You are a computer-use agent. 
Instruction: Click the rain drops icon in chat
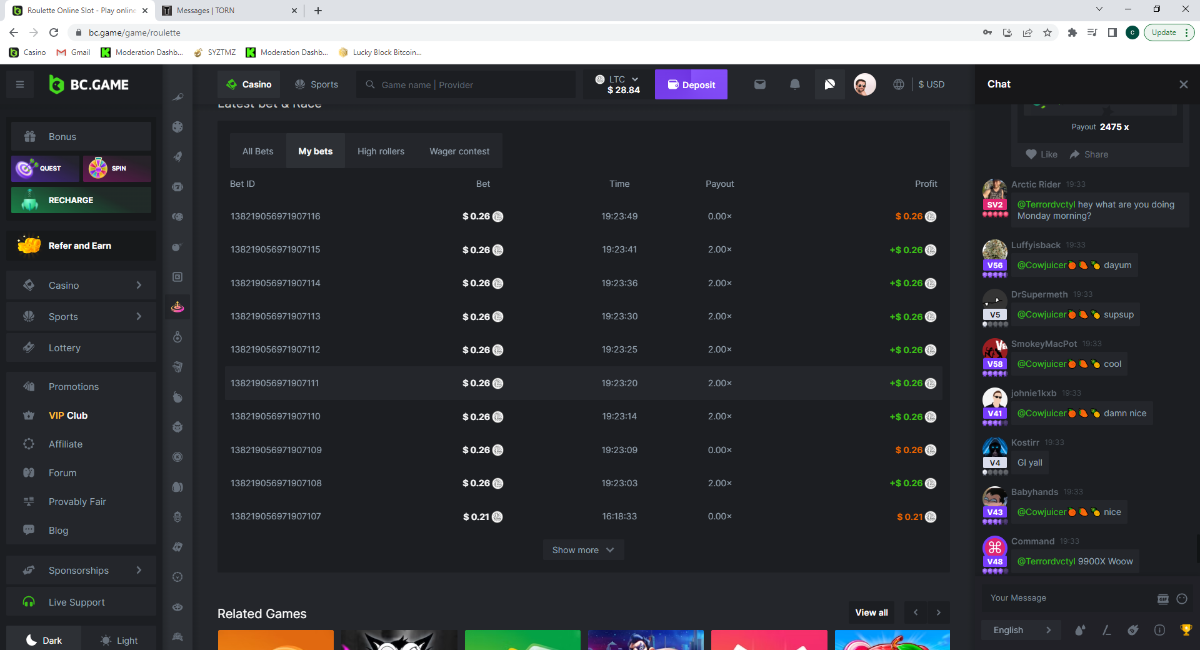1080,630
